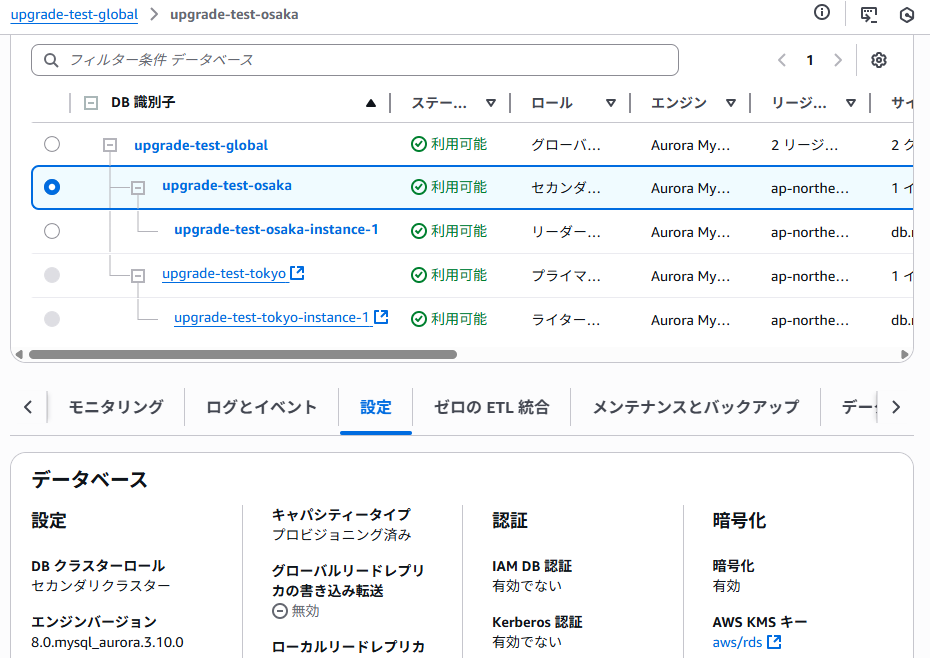The width and height of the screenshot is (930, 658).
Task: Click the hexagon icon at top right
Action: tap(907, 15)
